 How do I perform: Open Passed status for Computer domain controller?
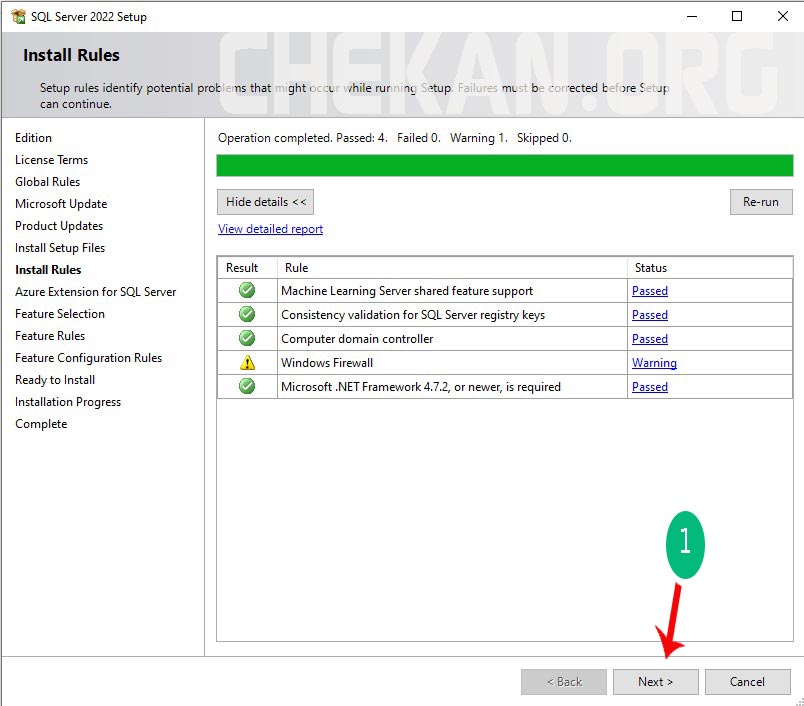[650, 339]
